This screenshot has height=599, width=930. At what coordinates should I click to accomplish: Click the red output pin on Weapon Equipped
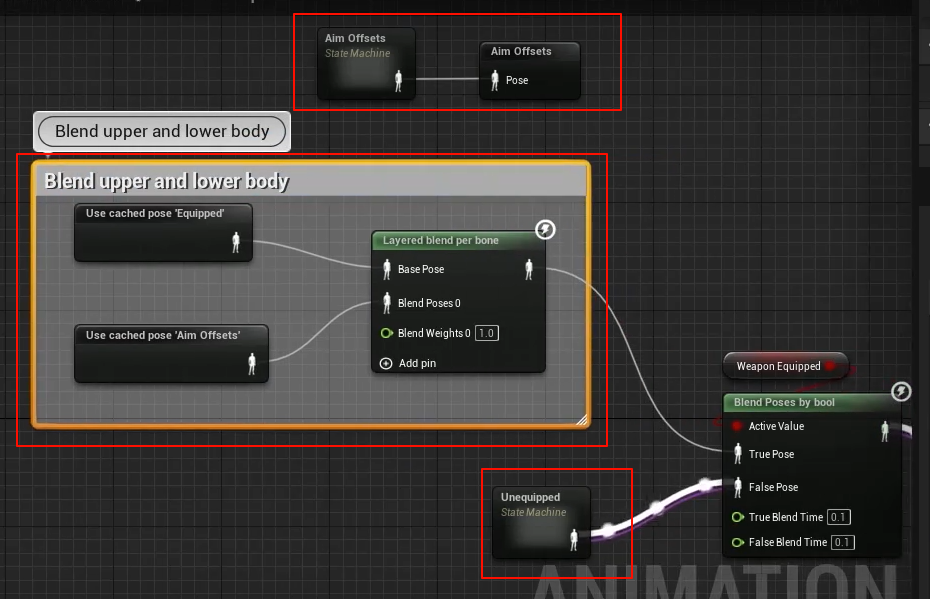coord(831,366)
